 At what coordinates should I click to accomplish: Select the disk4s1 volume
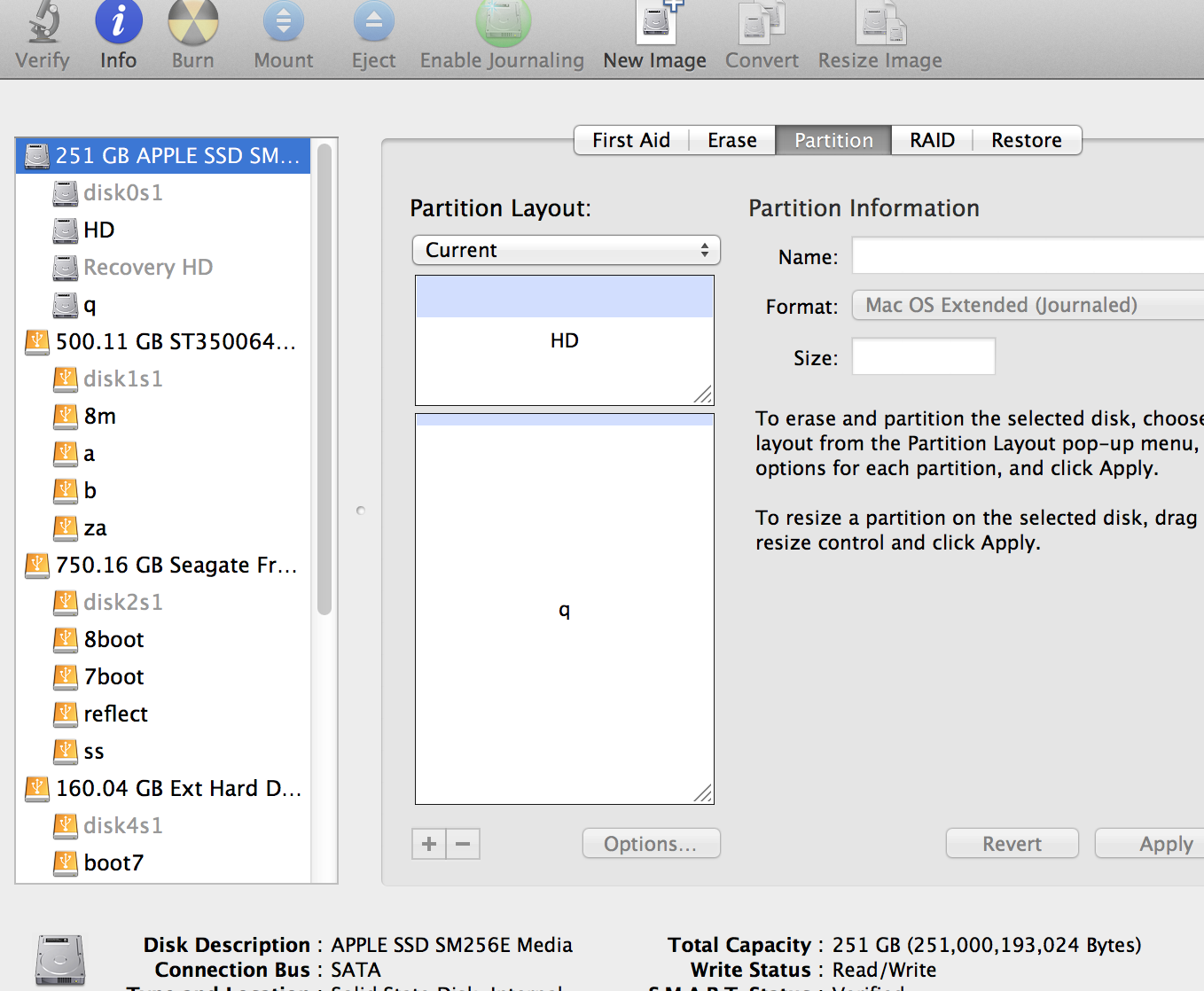click(x=163, y=826)
